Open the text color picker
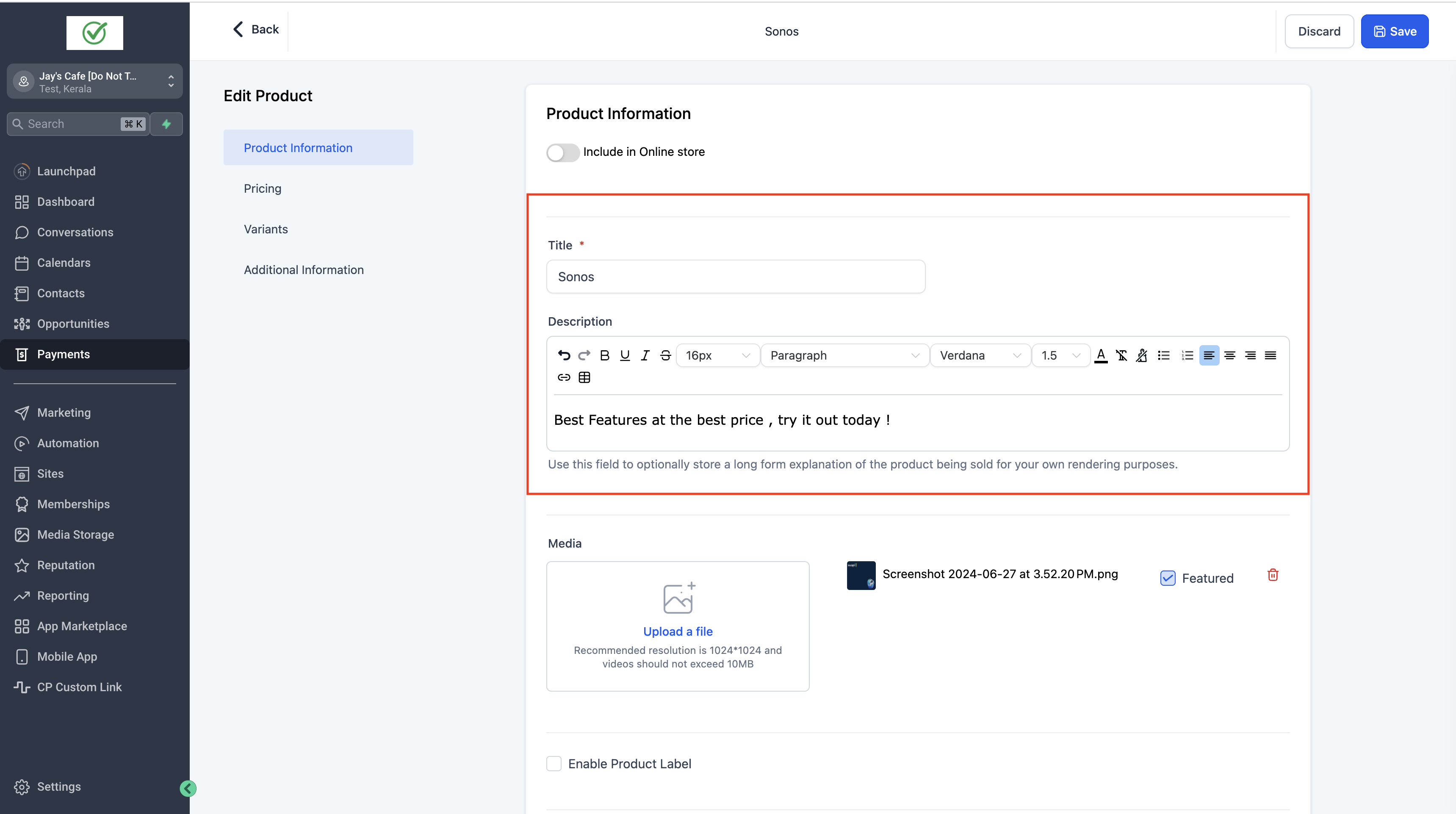The image size is (1456, 814). (1101, 355)
